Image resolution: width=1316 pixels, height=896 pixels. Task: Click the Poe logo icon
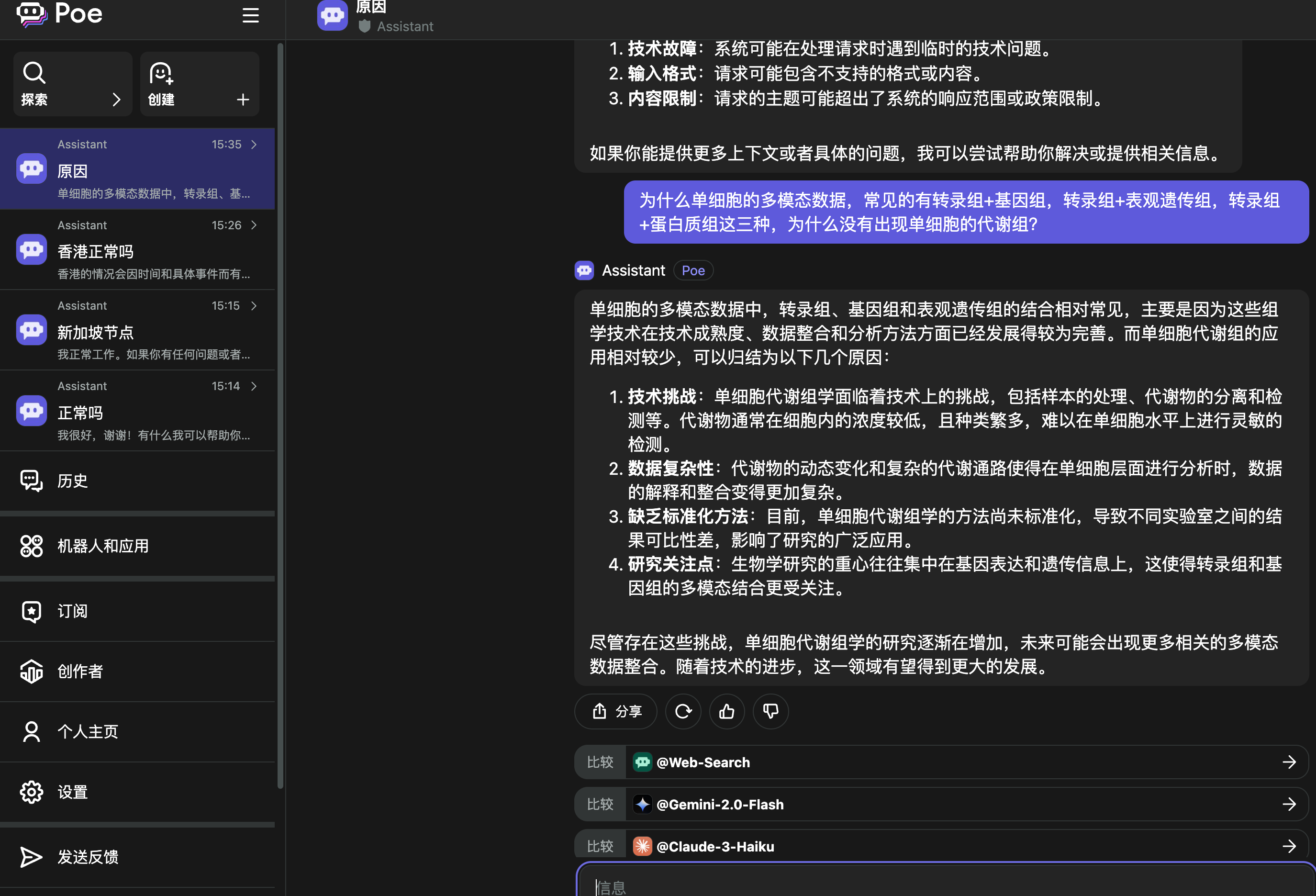pyautogui.click(x=32, y=13)
